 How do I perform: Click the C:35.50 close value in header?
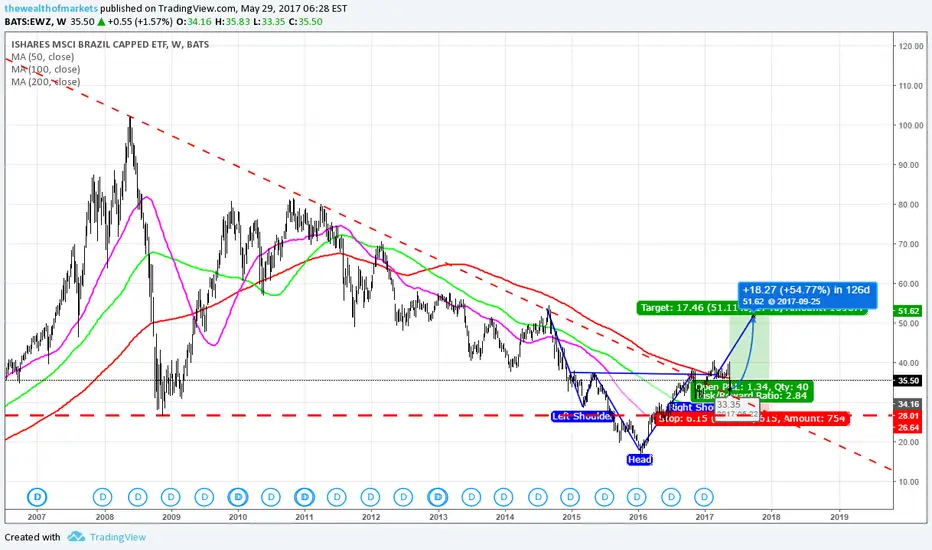coord(306,21)
